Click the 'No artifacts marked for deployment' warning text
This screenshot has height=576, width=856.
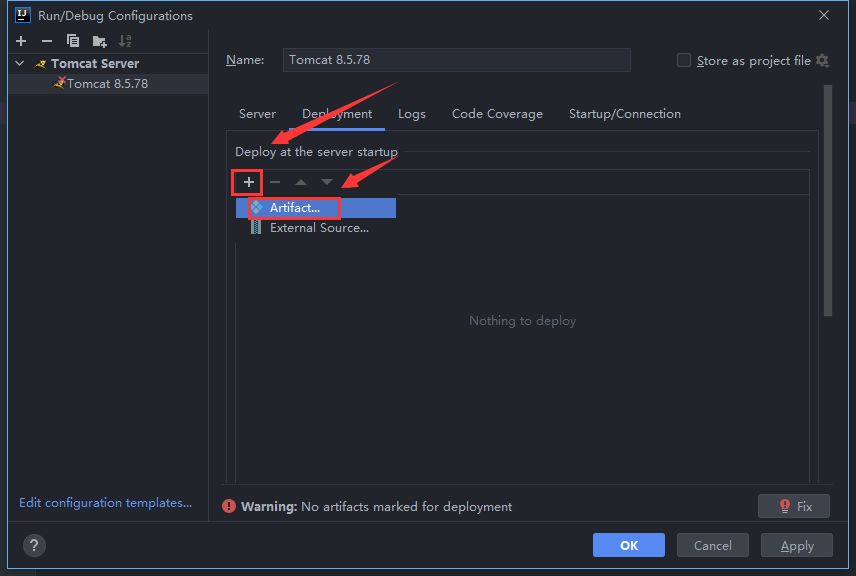pyautogui.click(x=406, y=507)
